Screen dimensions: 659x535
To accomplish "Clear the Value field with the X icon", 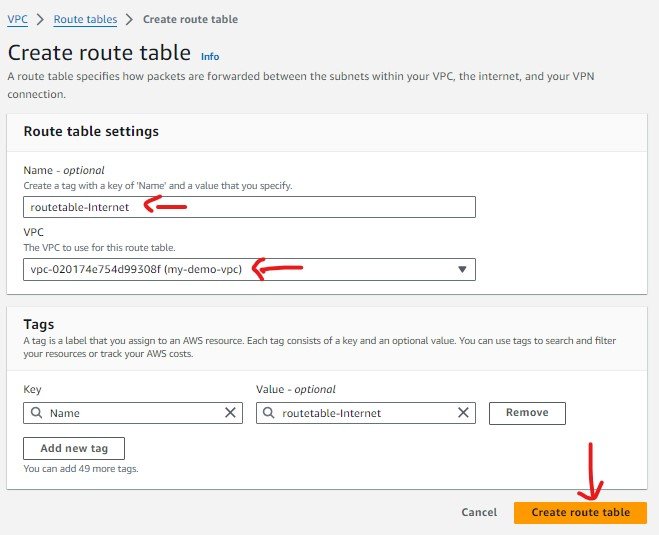I will (463, 413).
